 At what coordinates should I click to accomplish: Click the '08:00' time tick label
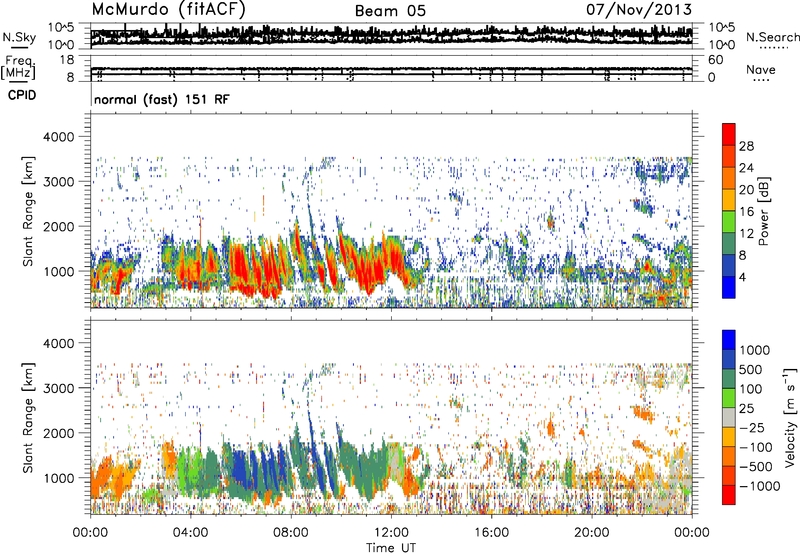291,533
